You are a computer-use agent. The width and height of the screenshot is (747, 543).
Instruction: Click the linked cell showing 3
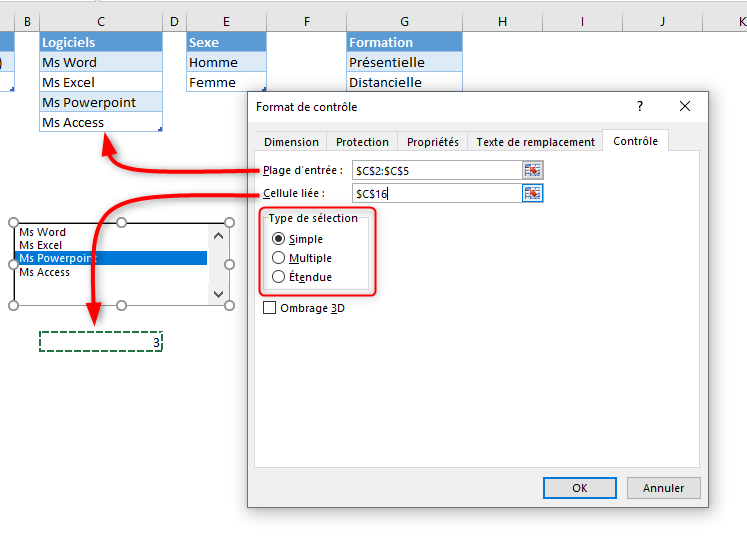(x=101, y=342)
